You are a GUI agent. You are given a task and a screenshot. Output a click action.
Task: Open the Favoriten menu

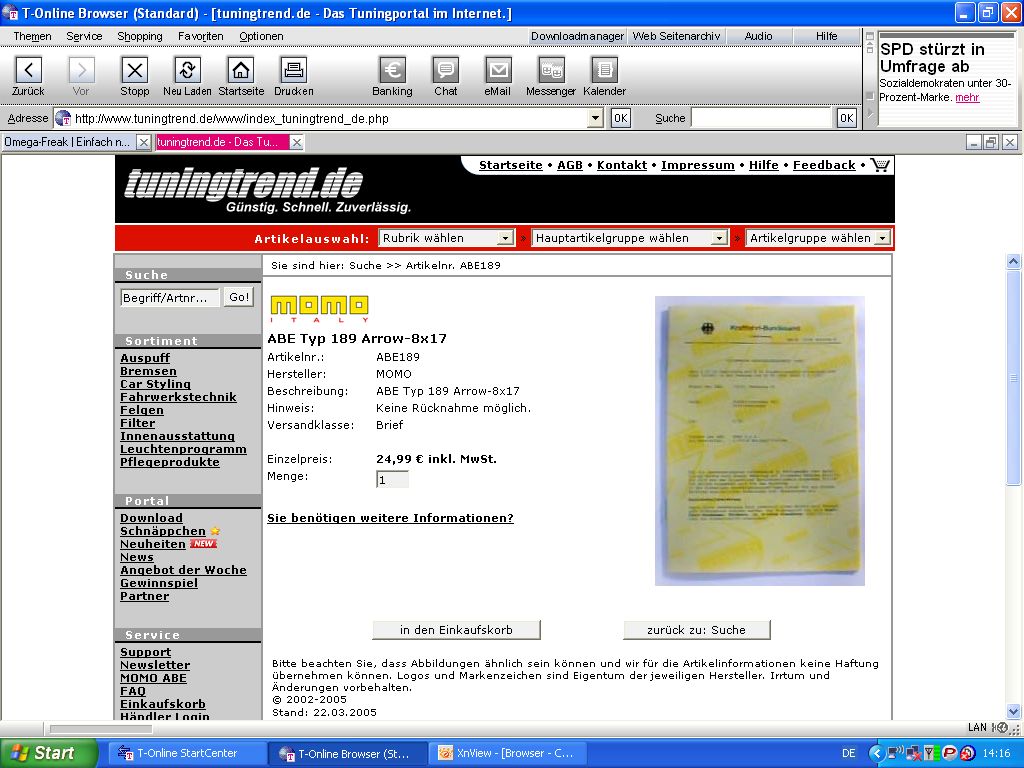click(201, 36)
